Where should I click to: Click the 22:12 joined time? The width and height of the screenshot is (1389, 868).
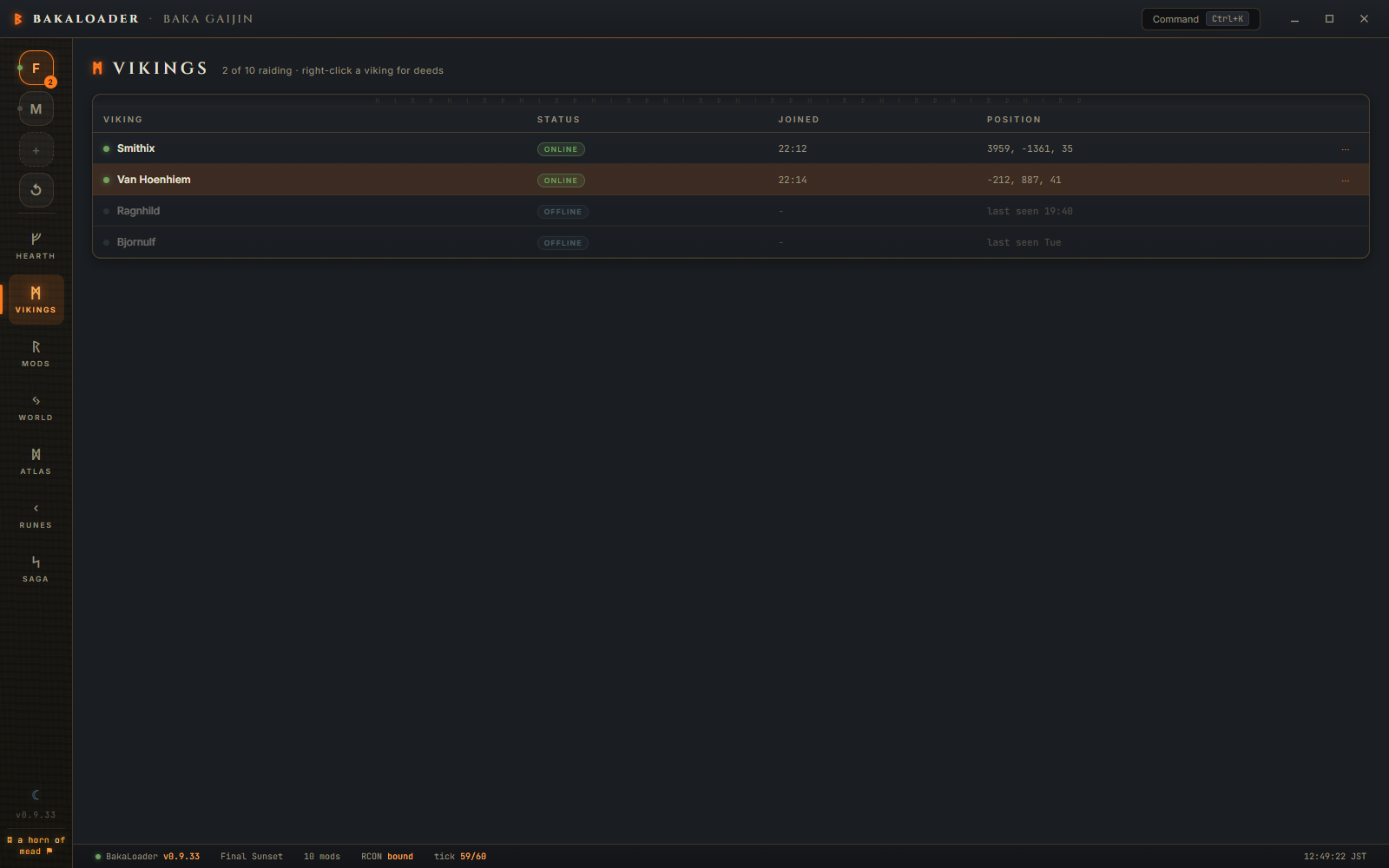(793, 148)
